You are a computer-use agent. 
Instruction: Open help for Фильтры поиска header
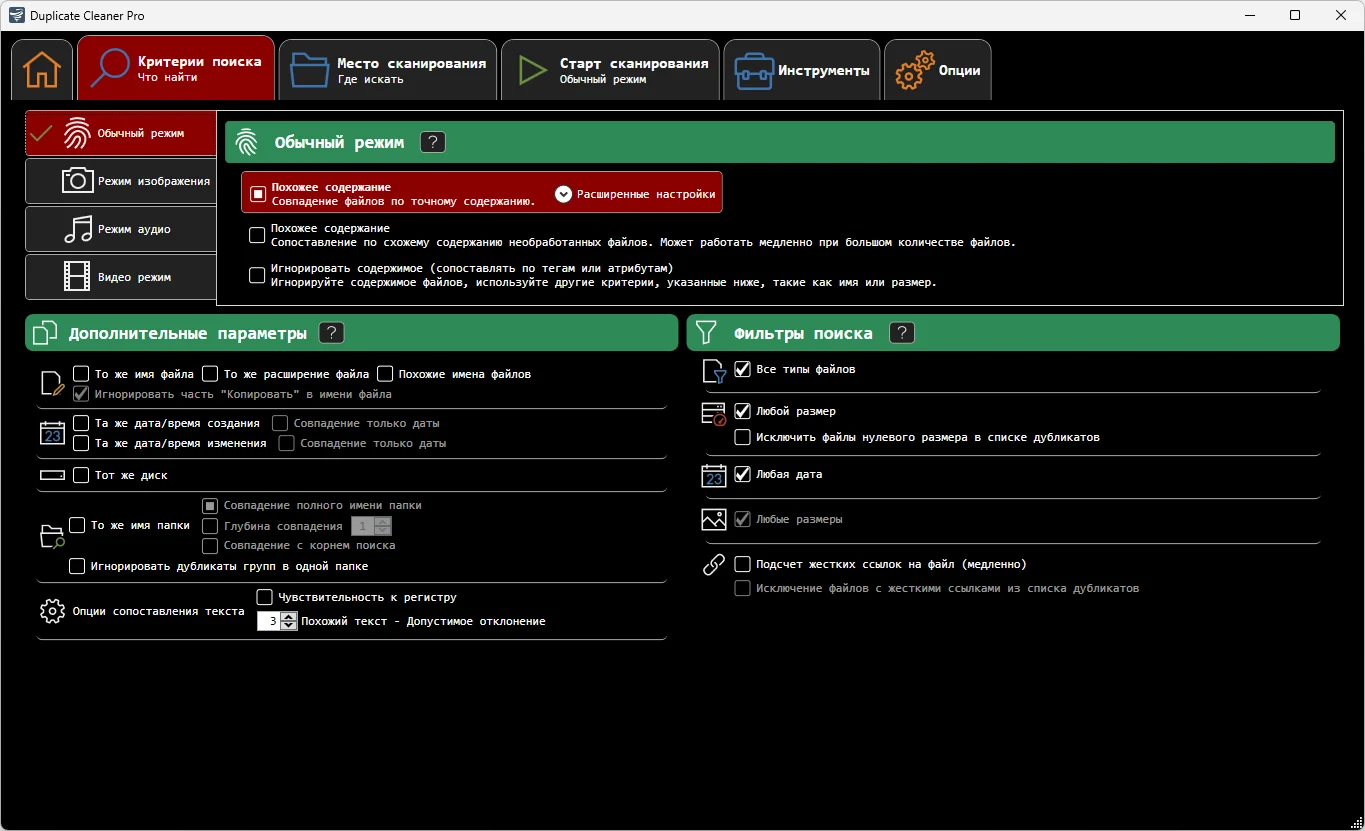click(902, 333)
